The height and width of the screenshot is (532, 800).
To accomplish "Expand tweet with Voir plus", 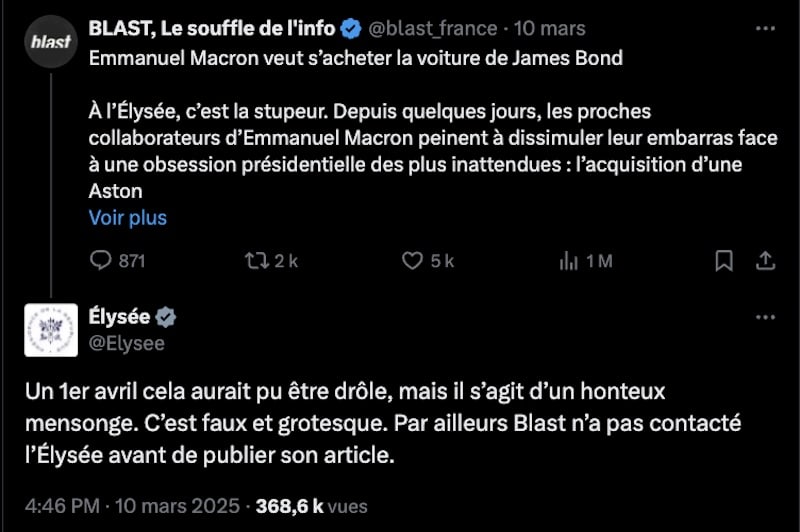I will (x=128, y=217).
